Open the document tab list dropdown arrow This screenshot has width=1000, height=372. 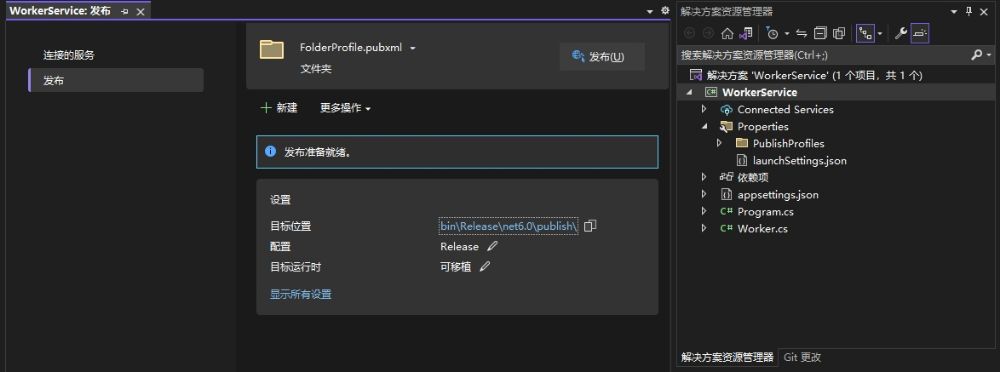(x=650, y=11)
